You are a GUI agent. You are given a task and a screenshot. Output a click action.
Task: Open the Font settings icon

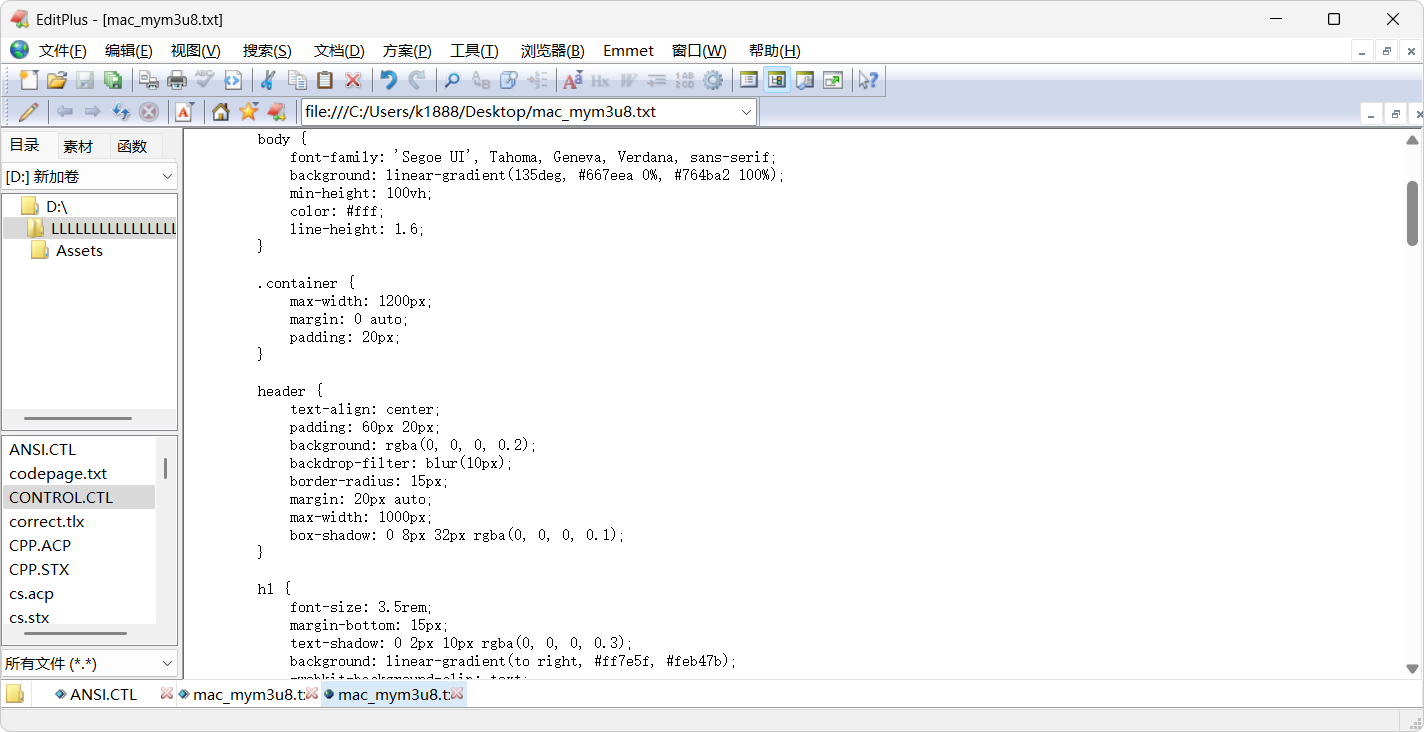tap(573, 81)
